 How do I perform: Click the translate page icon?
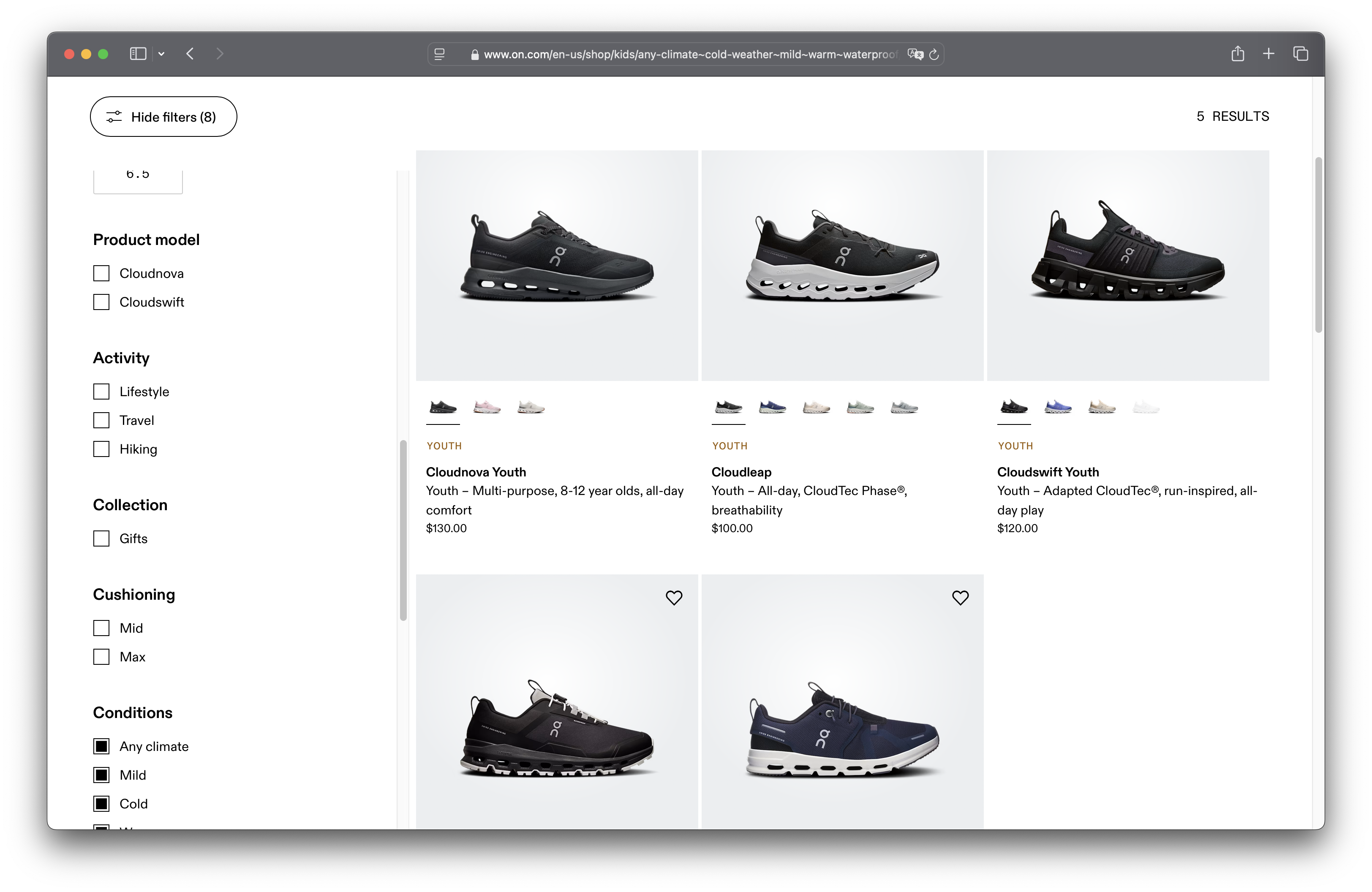tap(915, 54)
